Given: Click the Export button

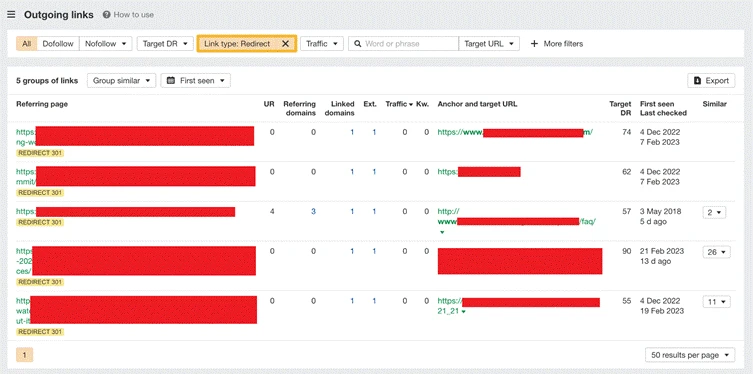Looking at the screenshot, I should point(711,81).
